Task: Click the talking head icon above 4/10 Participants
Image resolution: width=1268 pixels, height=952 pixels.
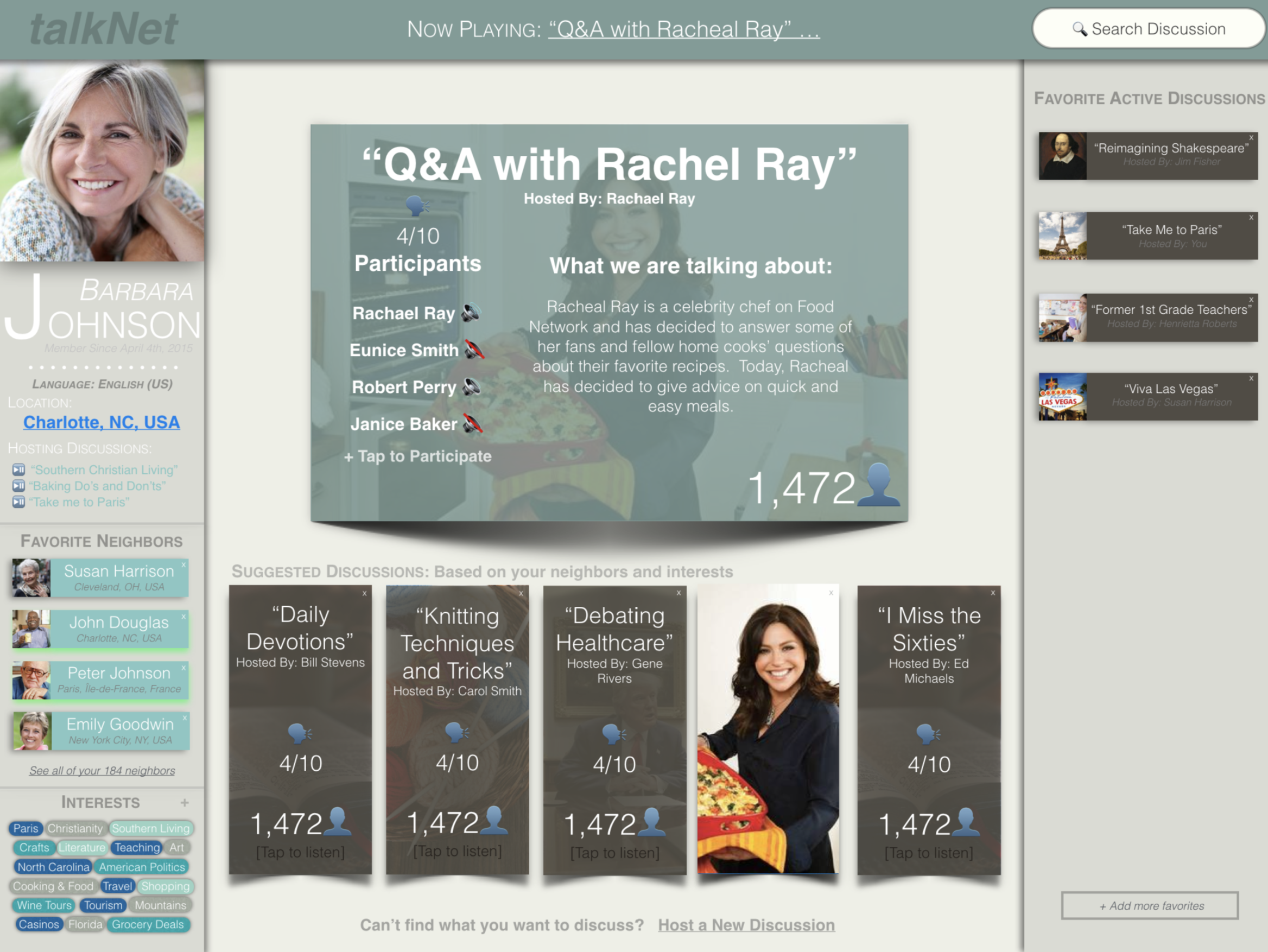Action: pyautogui.click(x=417, y=205)
